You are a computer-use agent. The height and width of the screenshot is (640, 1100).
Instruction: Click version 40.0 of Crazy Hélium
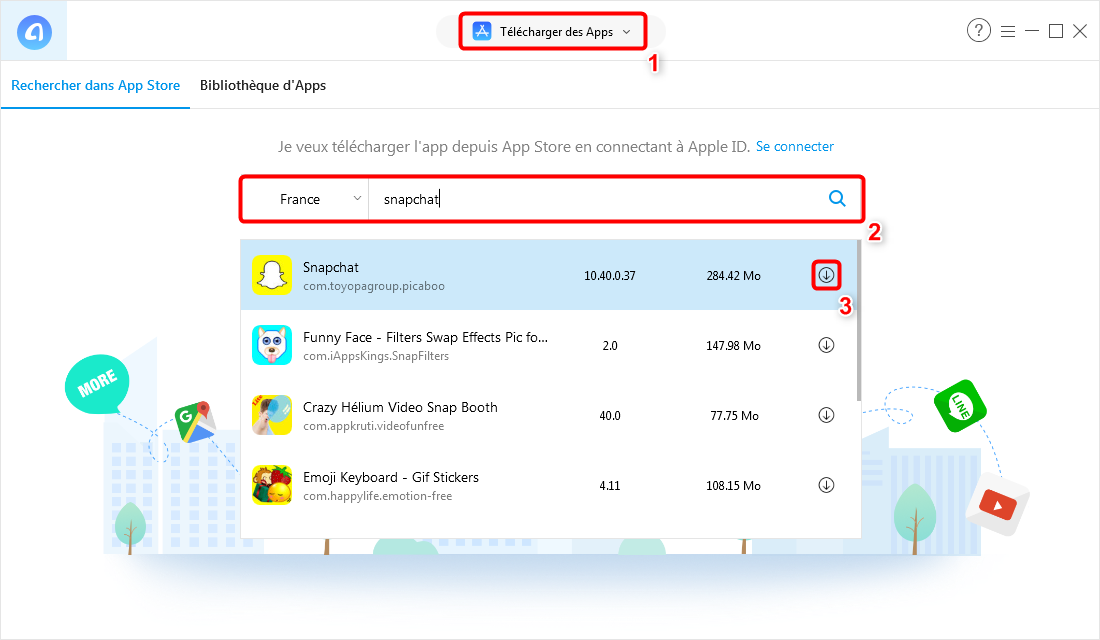[610, 416]
